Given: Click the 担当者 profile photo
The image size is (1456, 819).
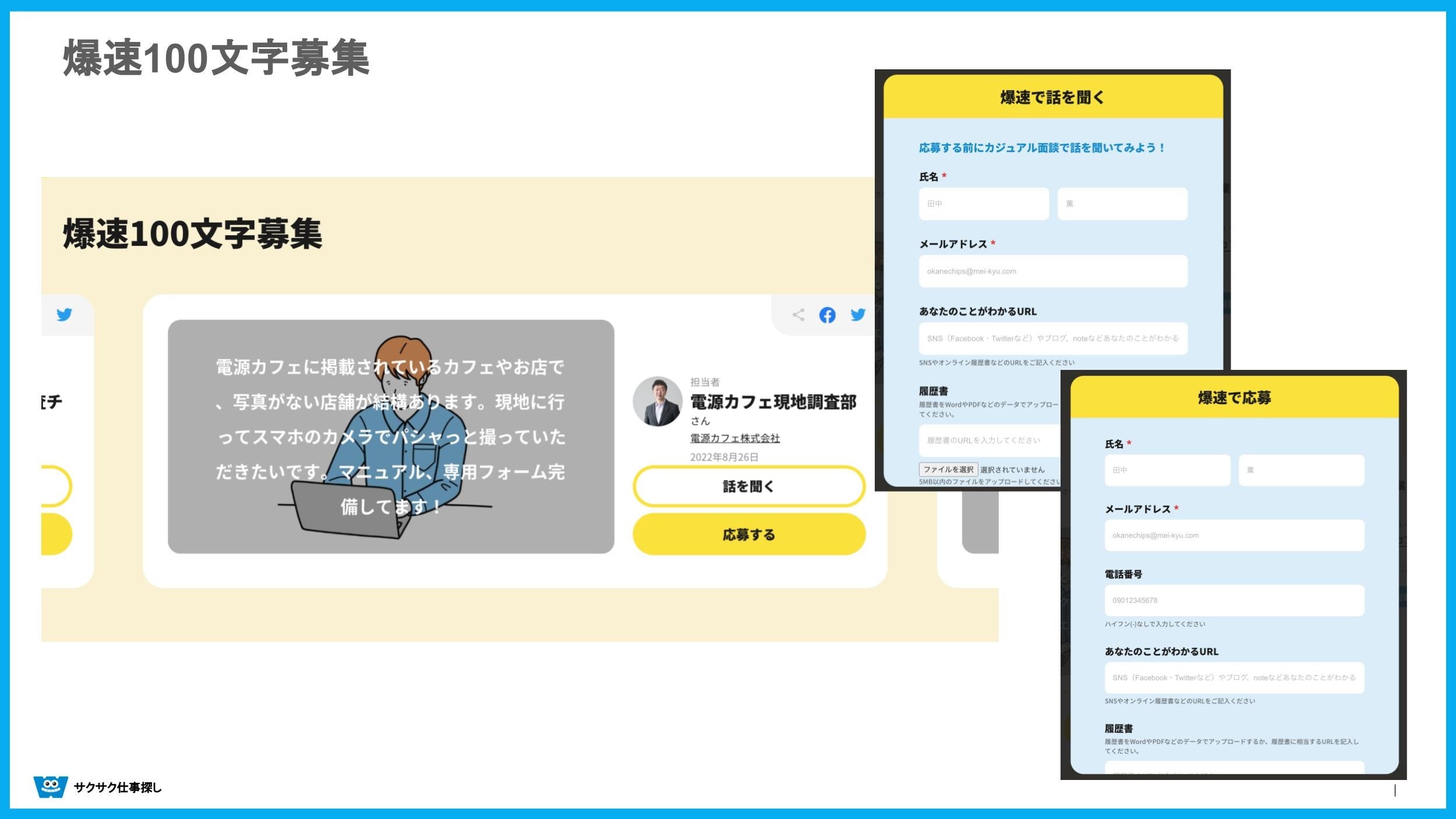Looking at the screenshot, I should 658,401.
